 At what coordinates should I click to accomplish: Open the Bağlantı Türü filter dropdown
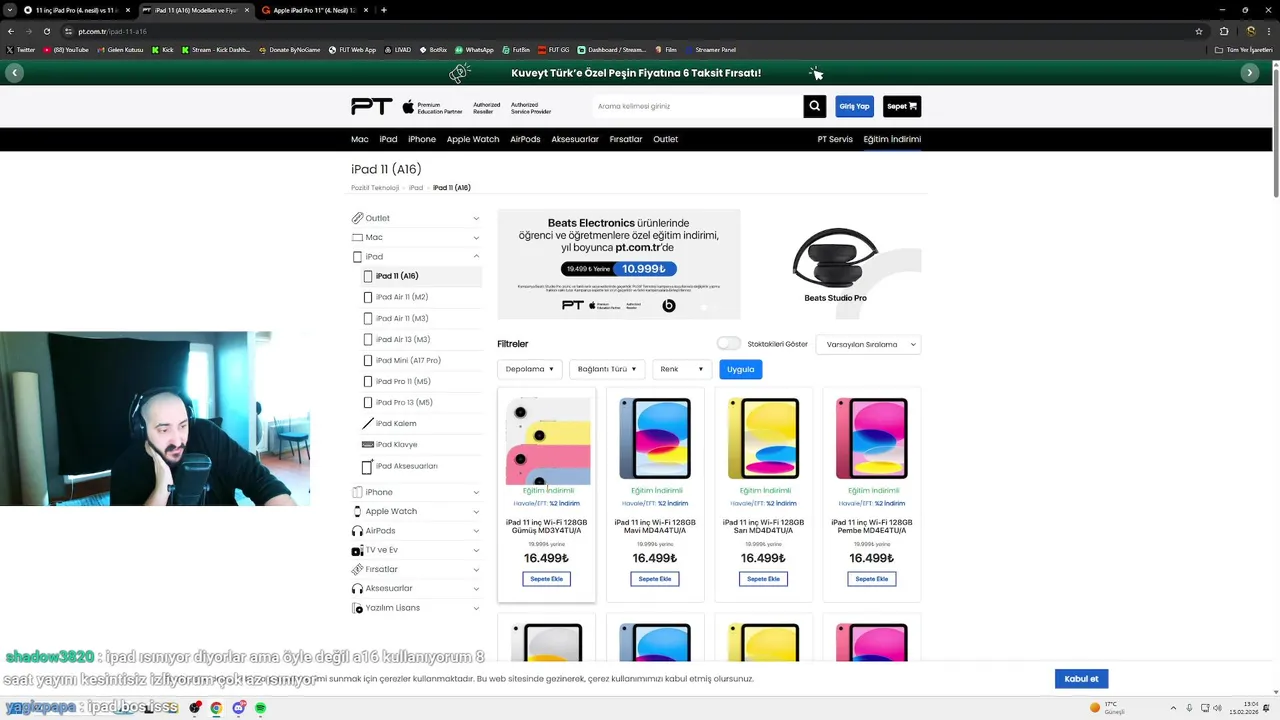point(607,369)
